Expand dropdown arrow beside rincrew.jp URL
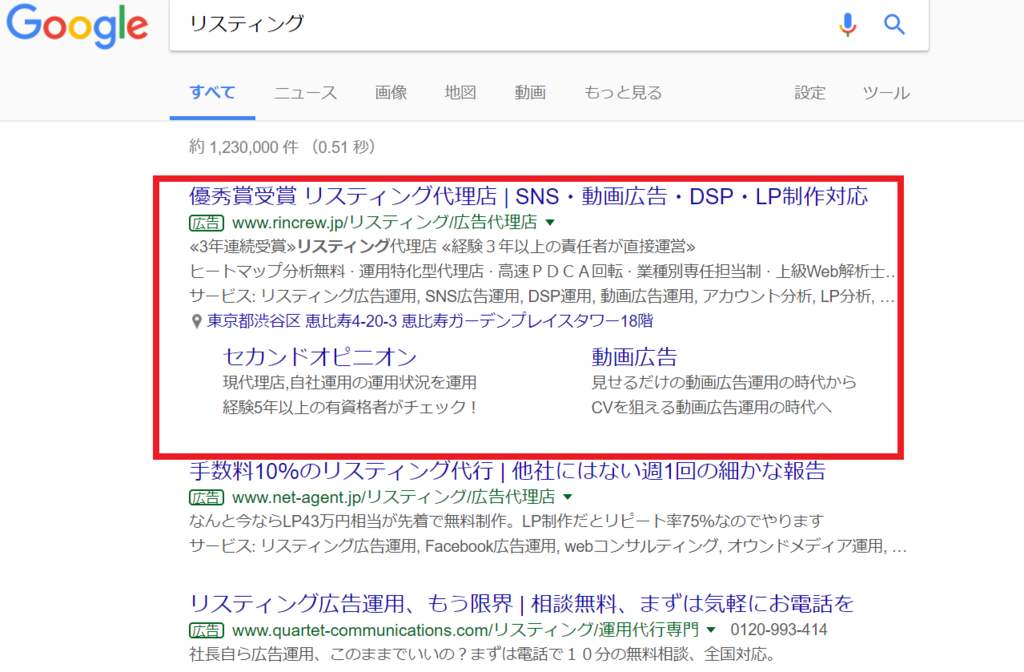The height and width of the screenshot is (672, 1024). (x=550, y=223)
